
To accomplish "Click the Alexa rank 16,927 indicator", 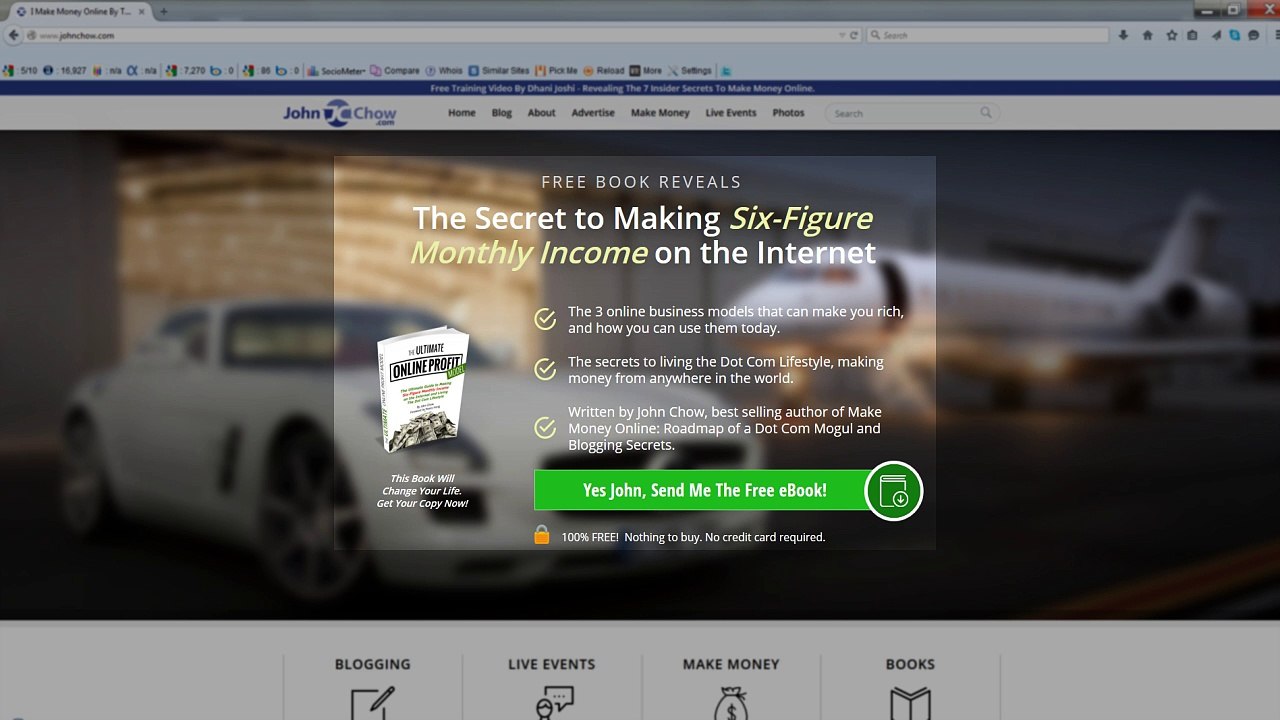I will 66,71.
